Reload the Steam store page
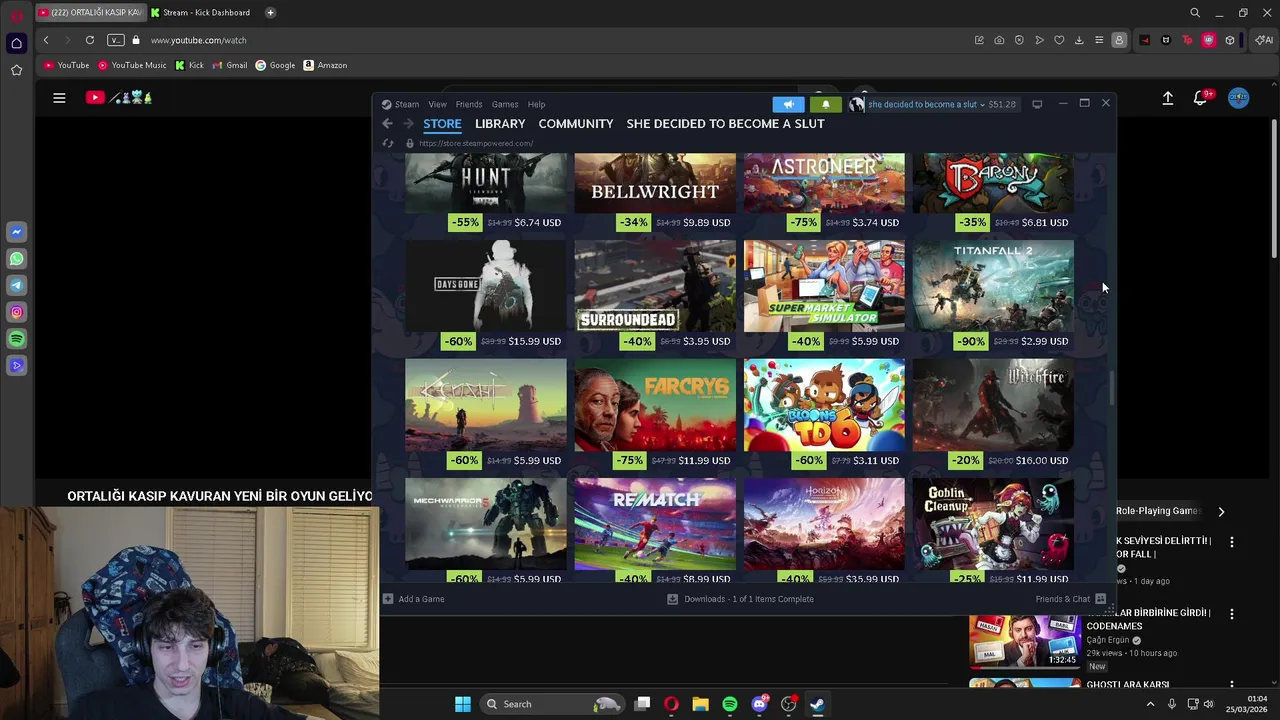 (x=388, y=143)
